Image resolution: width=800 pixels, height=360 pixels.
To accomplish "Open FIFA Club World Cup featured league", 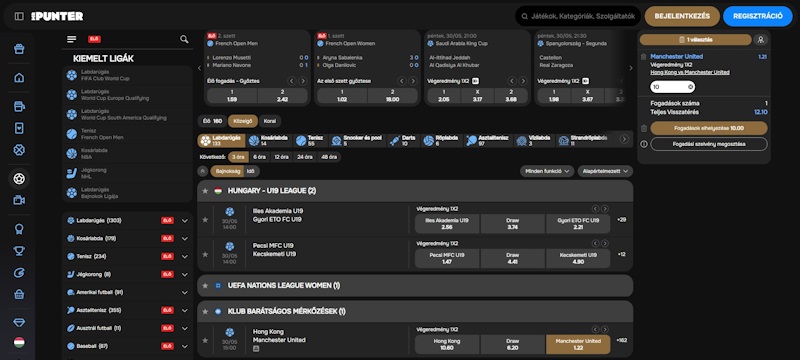I will tap(128, 75).
